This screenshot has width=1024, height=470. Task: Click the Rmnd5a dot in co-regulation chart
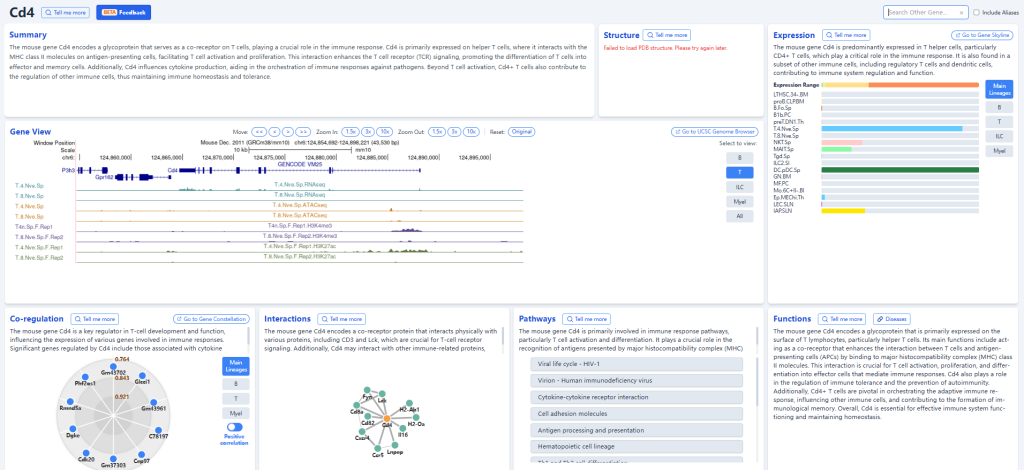70,401
